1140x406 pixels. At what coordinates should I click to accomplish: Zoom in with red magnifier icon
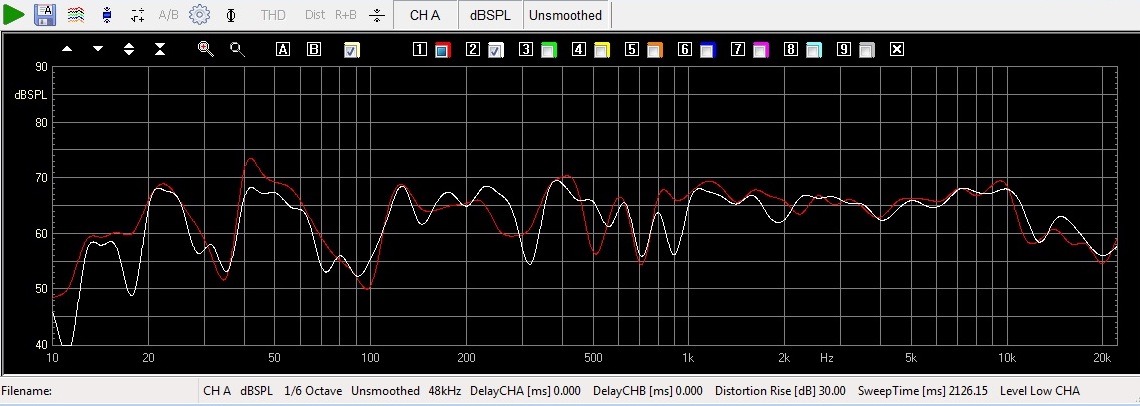[206, 49]
